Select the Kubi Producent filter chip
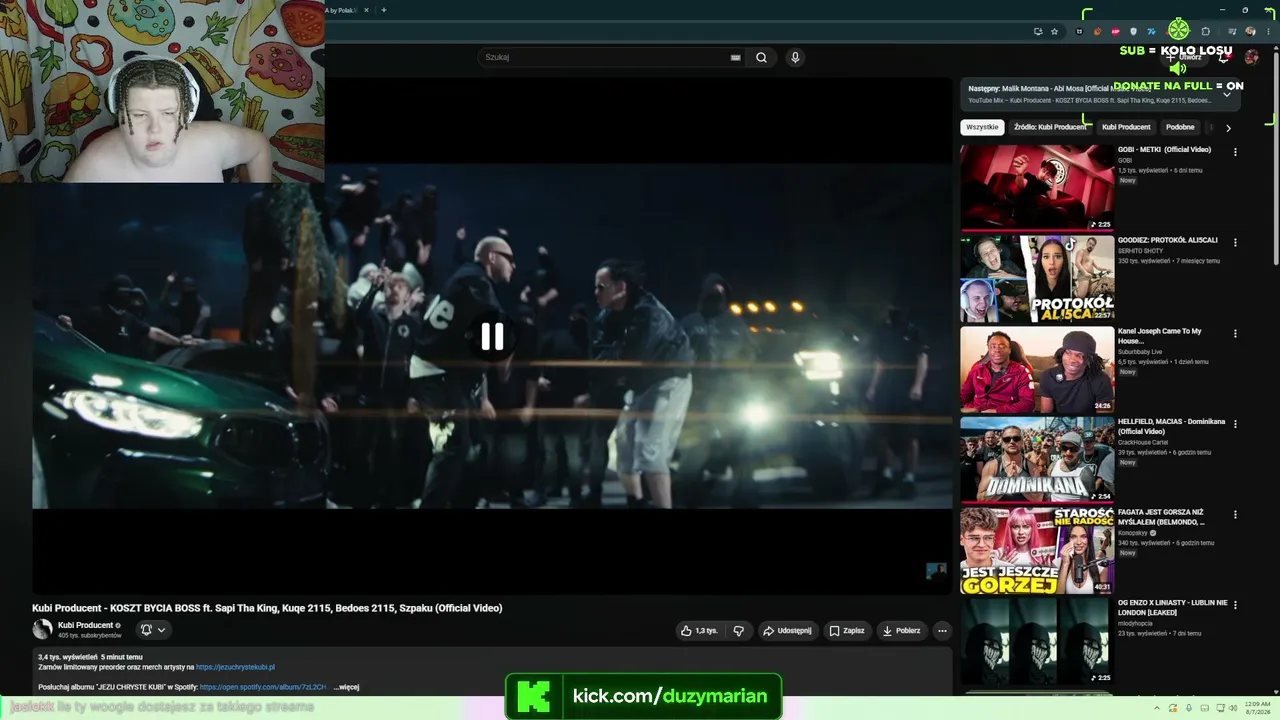Image resolution: width=1280 pixels, height=720 pixels. [x=1126, y=127]
